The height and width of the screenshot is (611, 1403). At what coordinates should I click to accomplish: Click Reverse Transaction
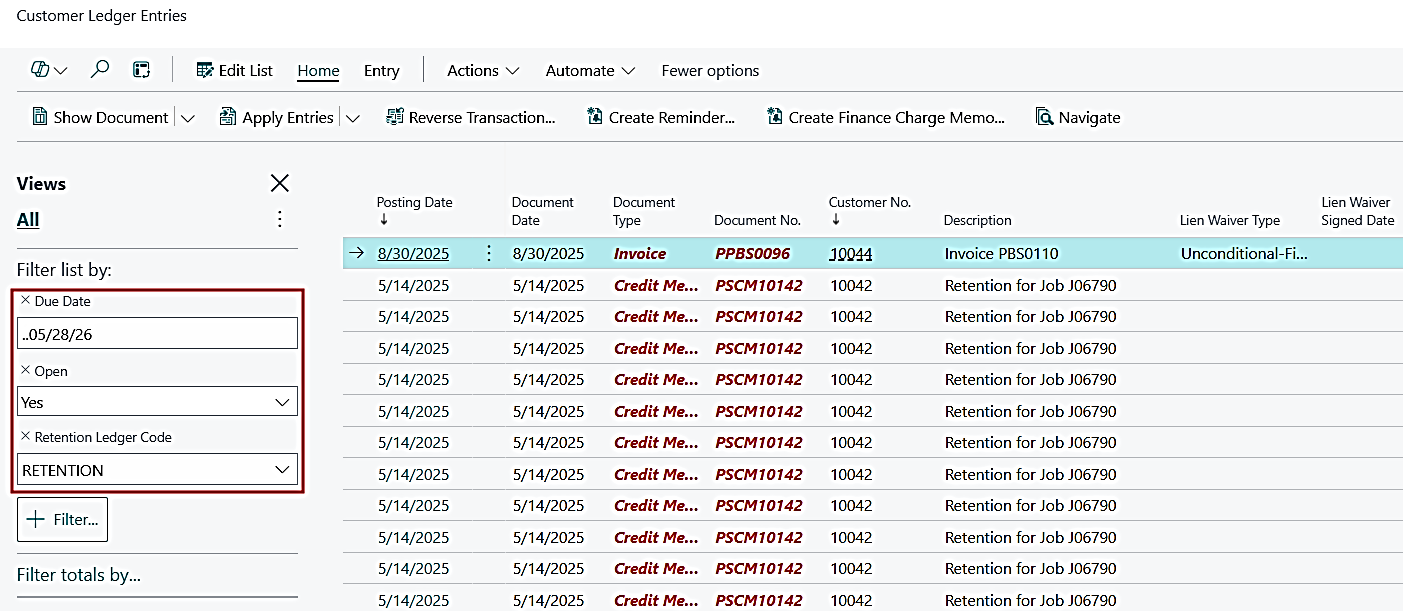(470, 117)
